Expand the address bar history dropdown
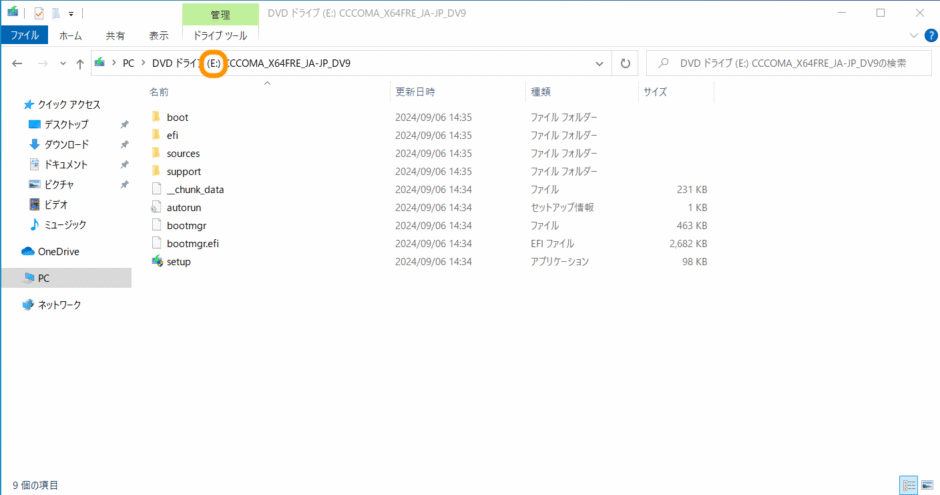 (600, 63)
